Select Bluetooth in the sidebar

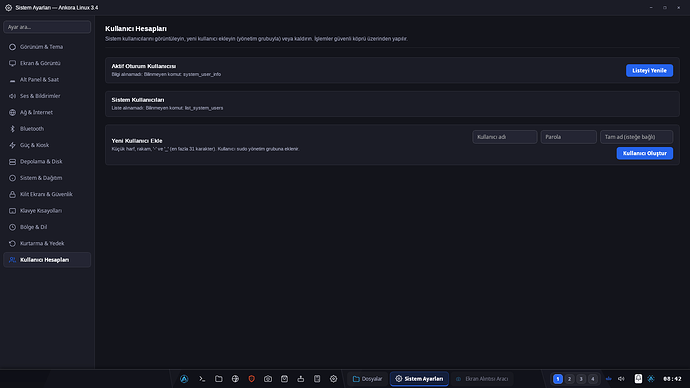[x=47, y=128]
